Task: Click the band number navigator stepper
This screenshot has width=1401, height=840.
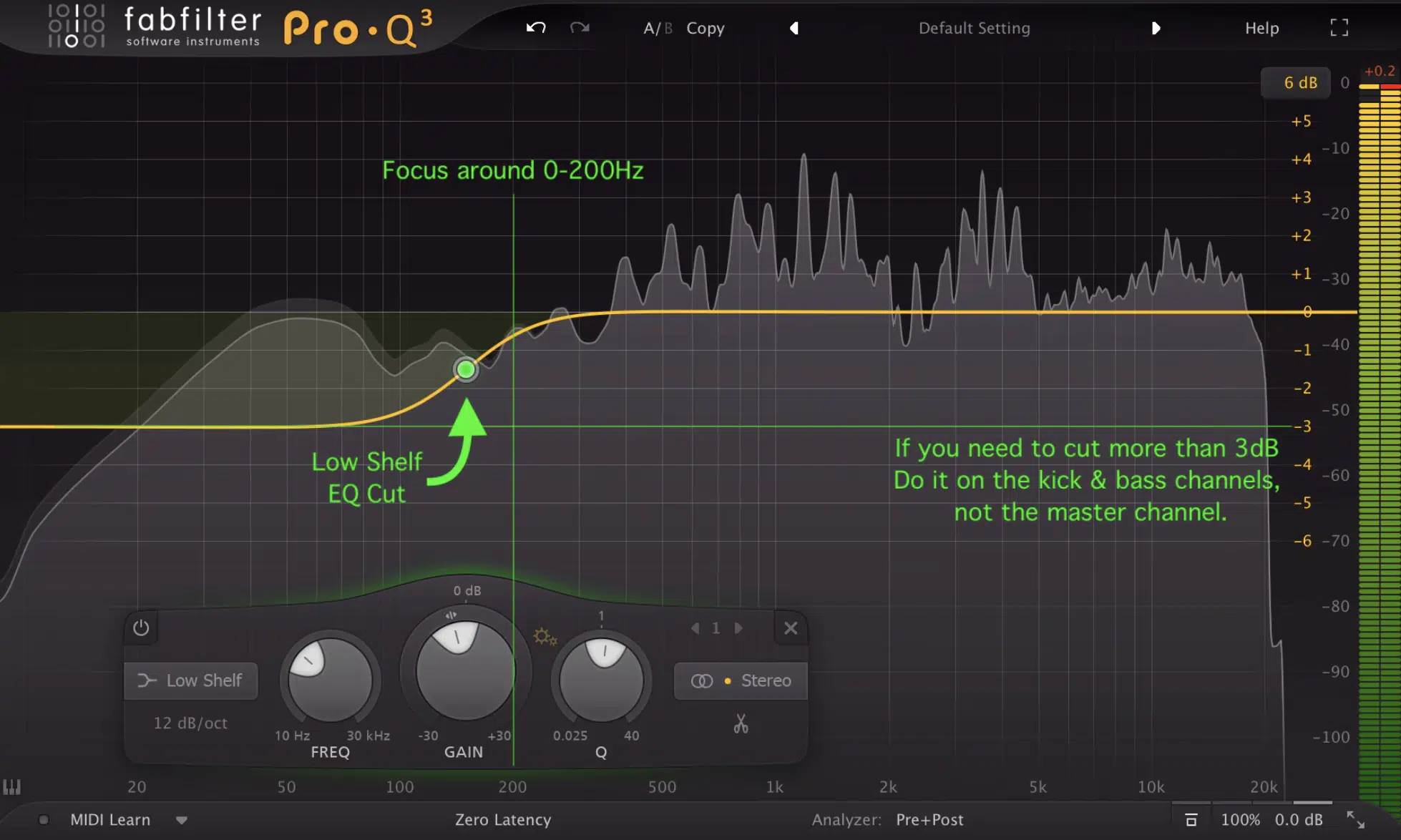Action: pos(716,627)
